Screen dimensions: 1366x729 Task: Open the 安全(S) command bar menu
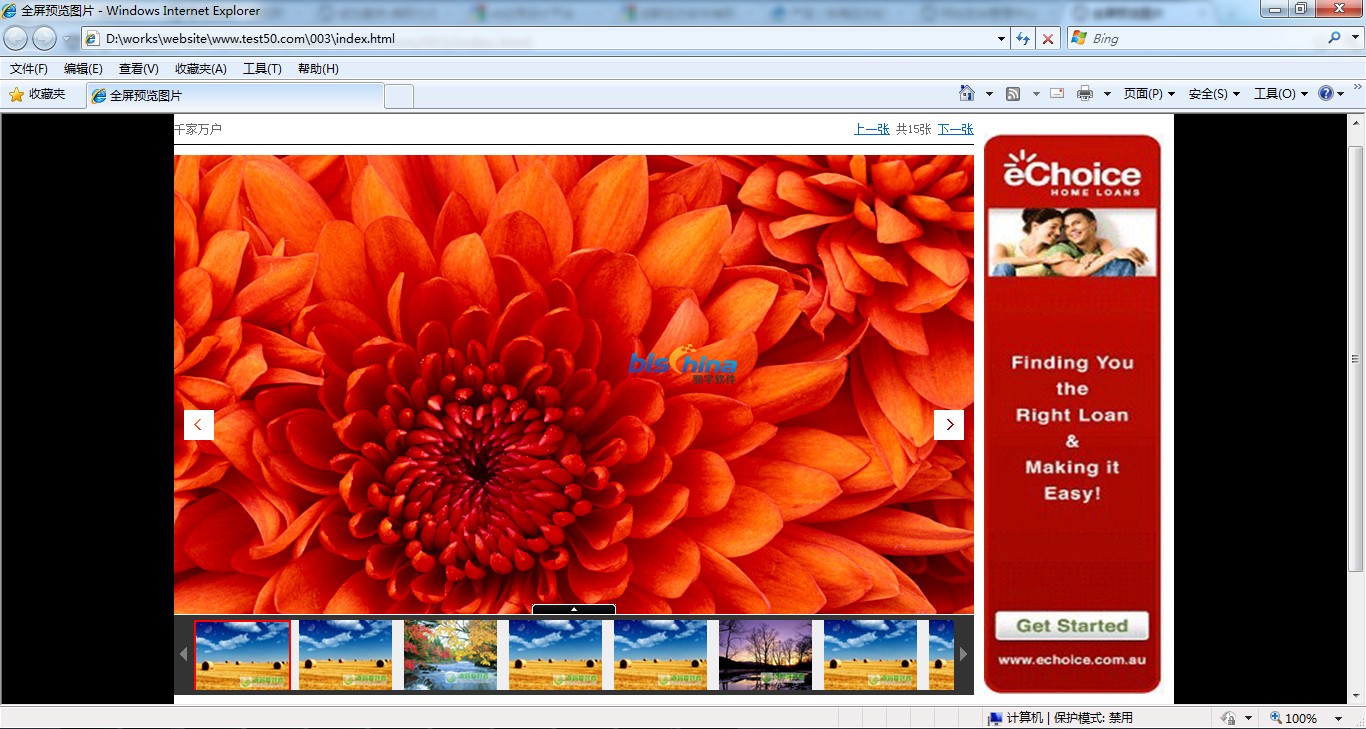tap(1214, 94)
